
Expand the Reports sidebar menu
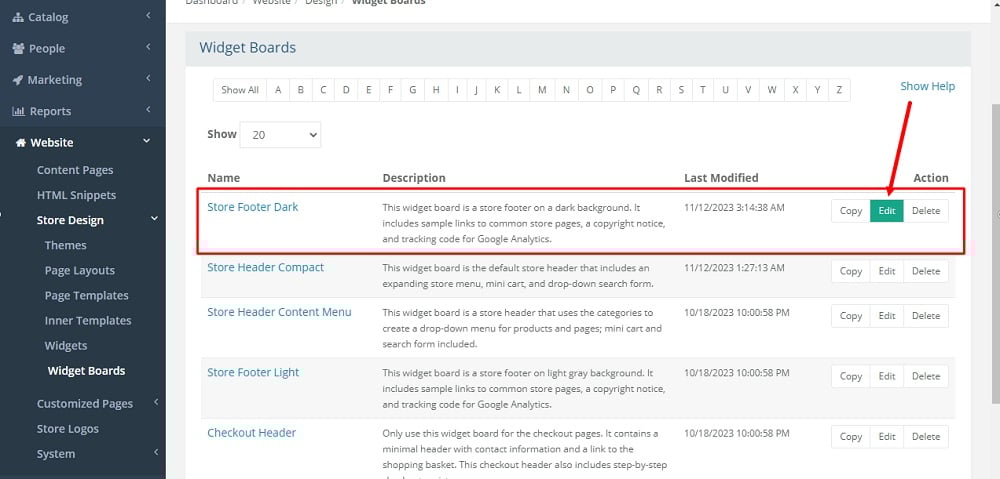[148, 109]
